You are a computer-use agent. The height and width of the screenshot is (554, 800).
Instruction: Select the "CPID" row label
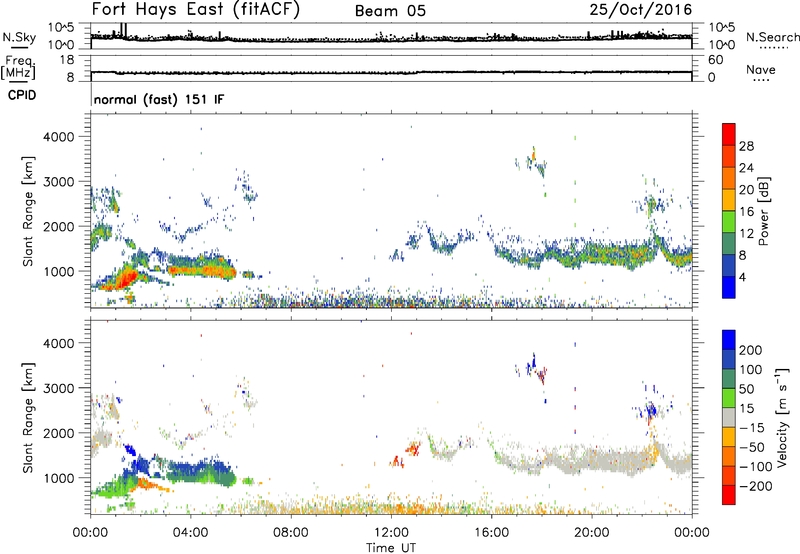[22, 95]
